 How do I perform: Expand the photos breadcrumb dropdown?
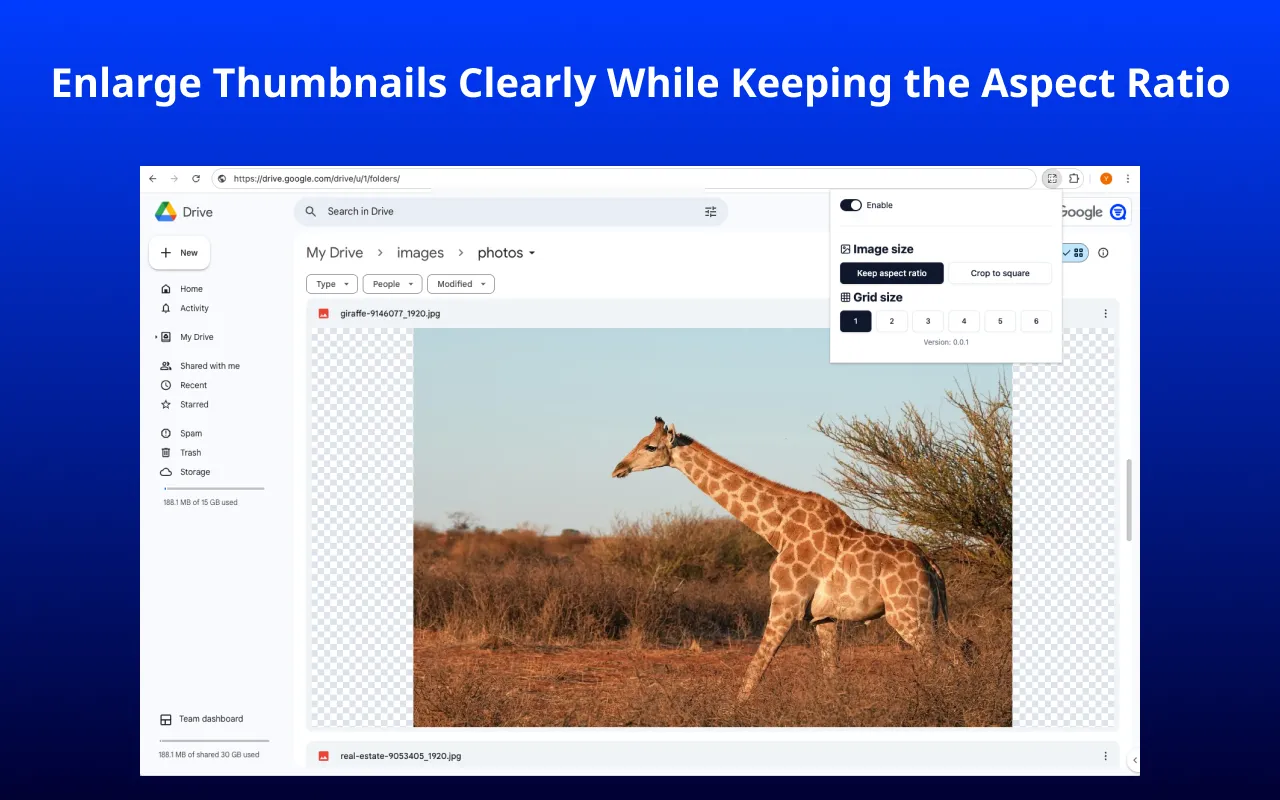[531, 252]
